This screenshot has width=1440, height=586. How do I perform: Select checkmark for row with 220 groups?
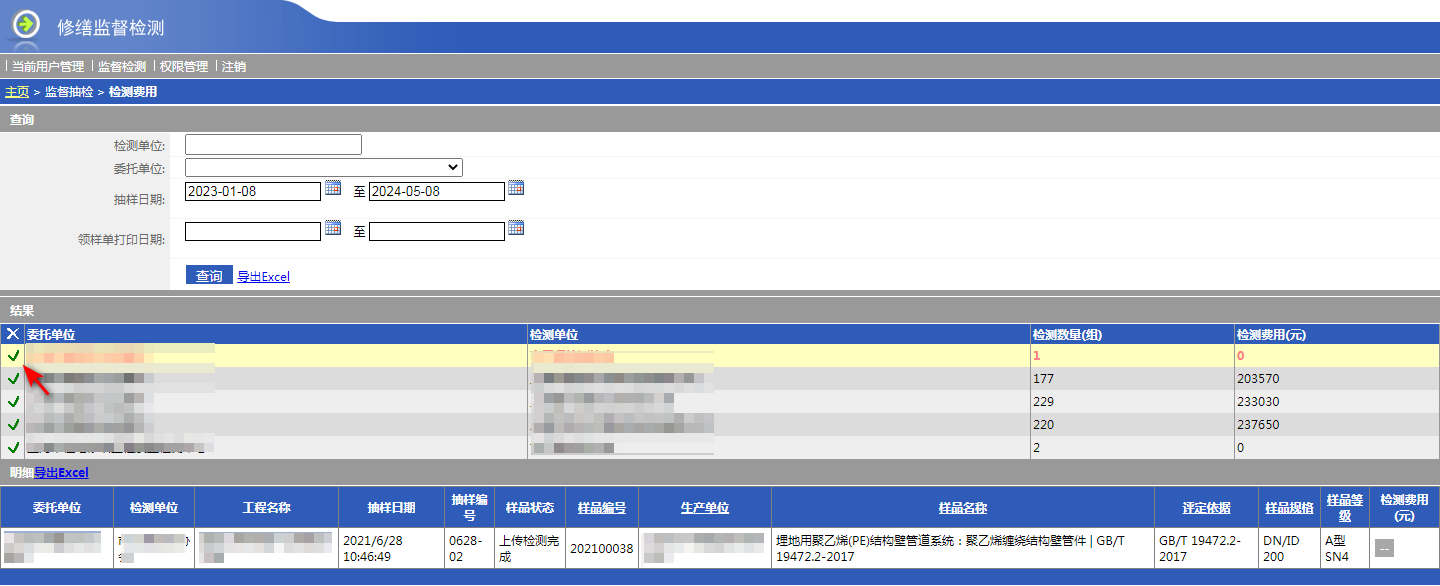click(x=13, y=425)
